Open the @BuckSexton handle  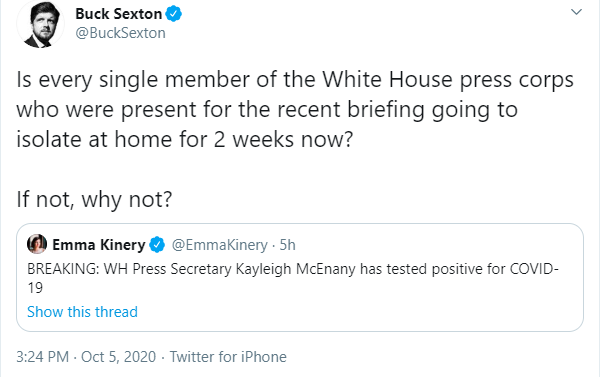[x=120, y=33]
